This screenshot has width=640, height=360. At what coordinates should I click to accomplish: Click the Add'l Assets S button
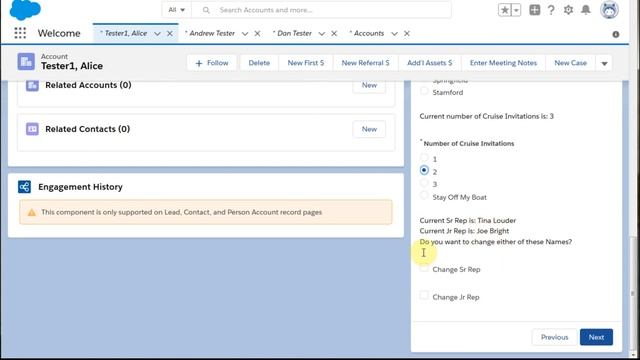(429, 63)
